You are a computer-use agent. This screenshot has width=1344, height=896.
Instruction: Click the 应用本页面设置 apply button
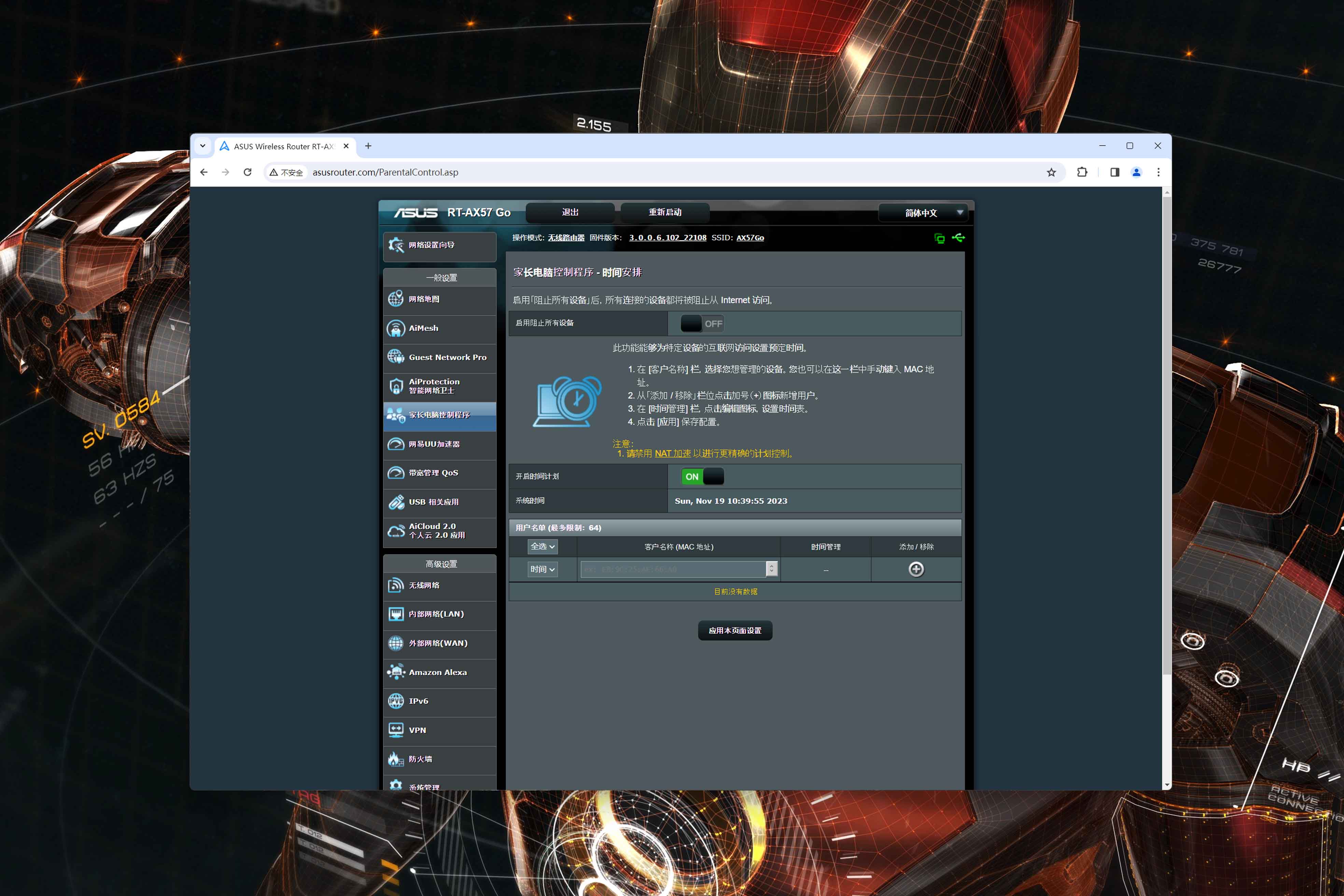(x=735, y=630)
